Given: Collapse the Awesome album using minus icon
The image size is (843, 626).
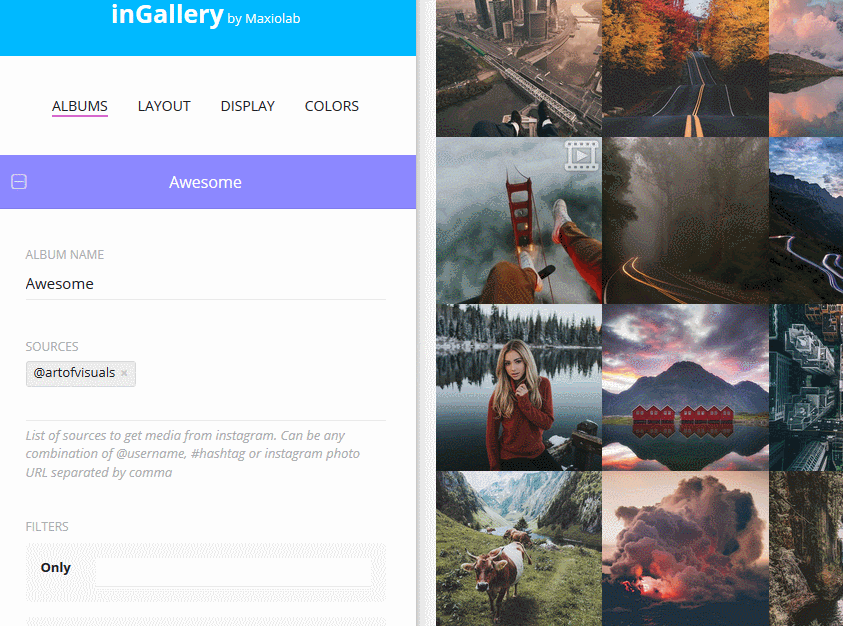Looking at the screenshot, I should point(19,182).
